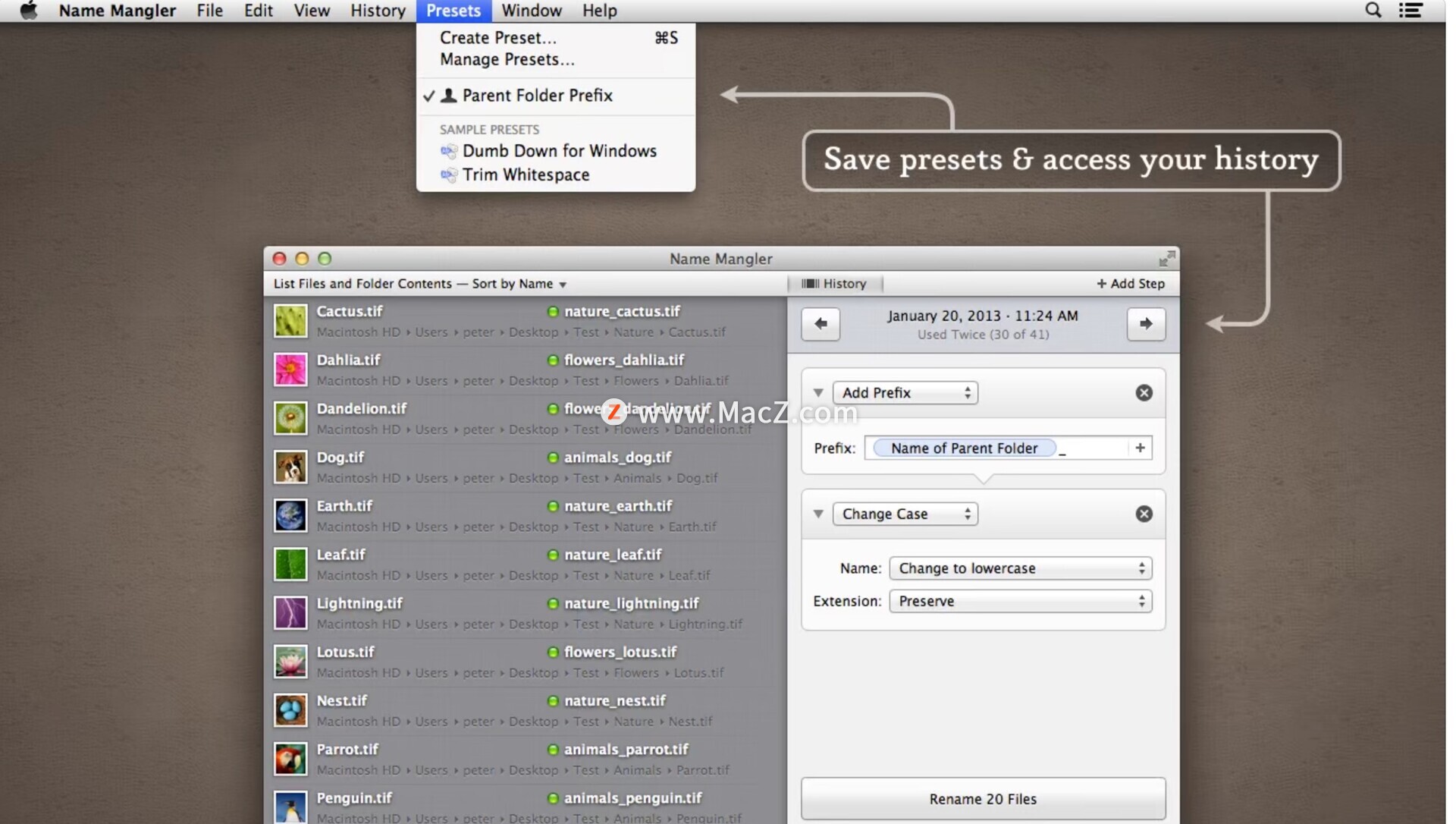
Task: Open the Sort by Name dropdown
Action: [x=519, y=284]
